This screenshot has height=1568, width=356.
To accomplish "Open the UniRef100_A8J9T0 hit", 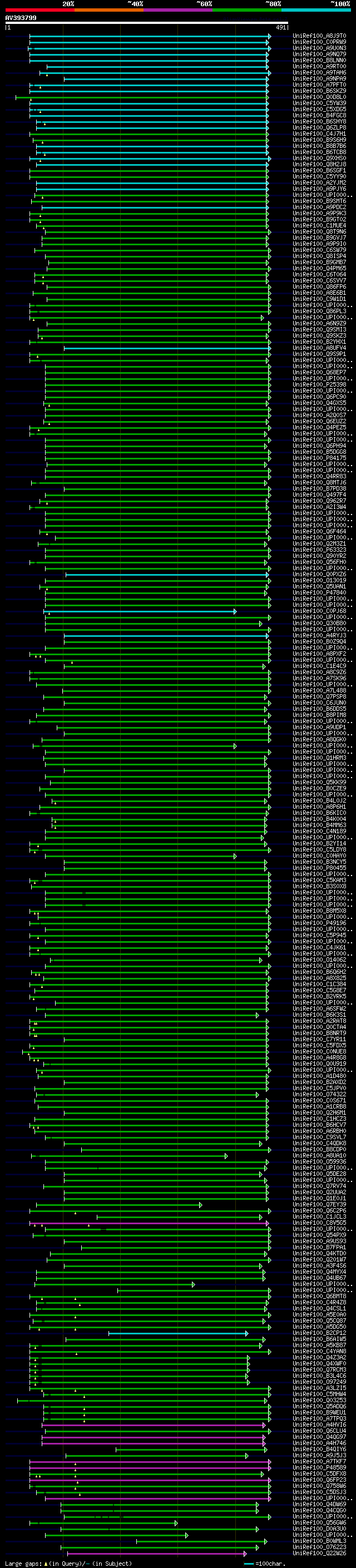I will point(319,36).
